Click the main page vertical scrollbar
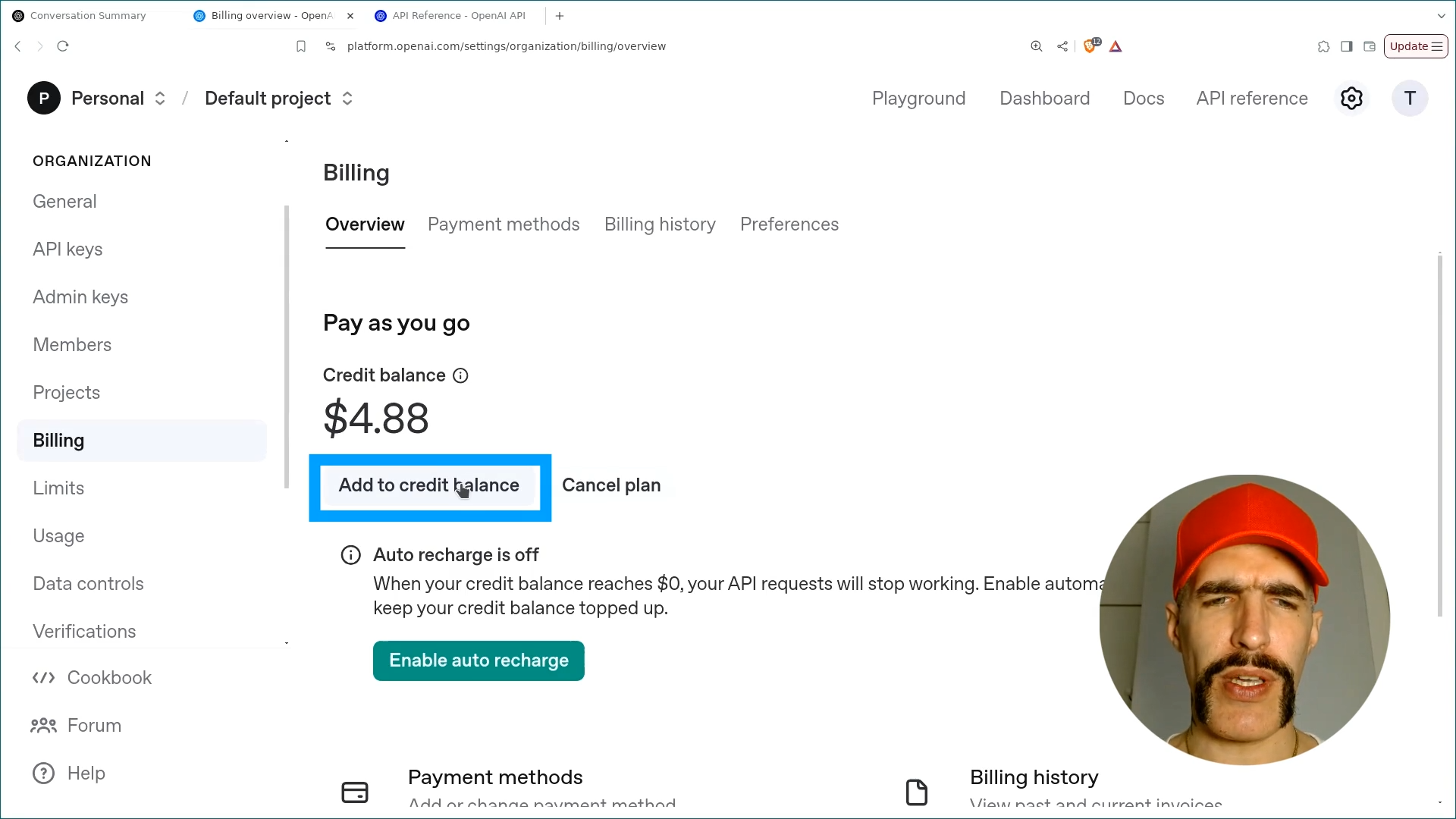 1440,436
